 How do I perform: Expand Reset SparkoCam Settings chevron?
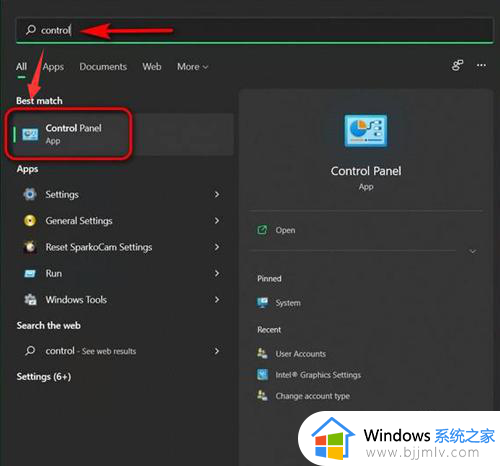point(217,247)
